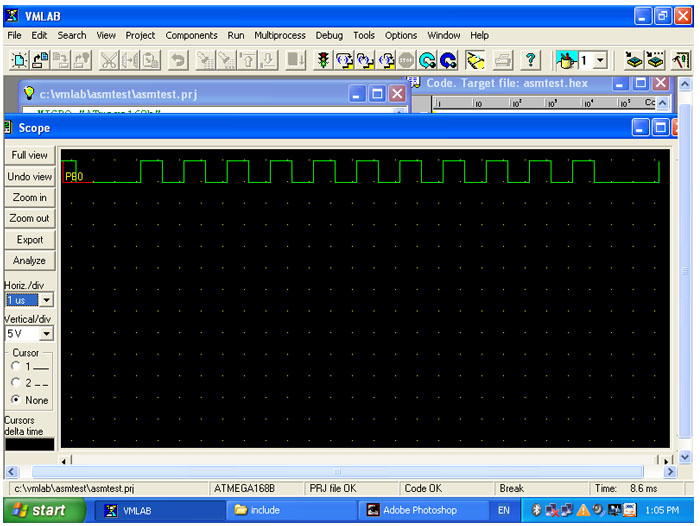
Task: Click the light blue restart arrow icon
Action: [x=427, y=61]
